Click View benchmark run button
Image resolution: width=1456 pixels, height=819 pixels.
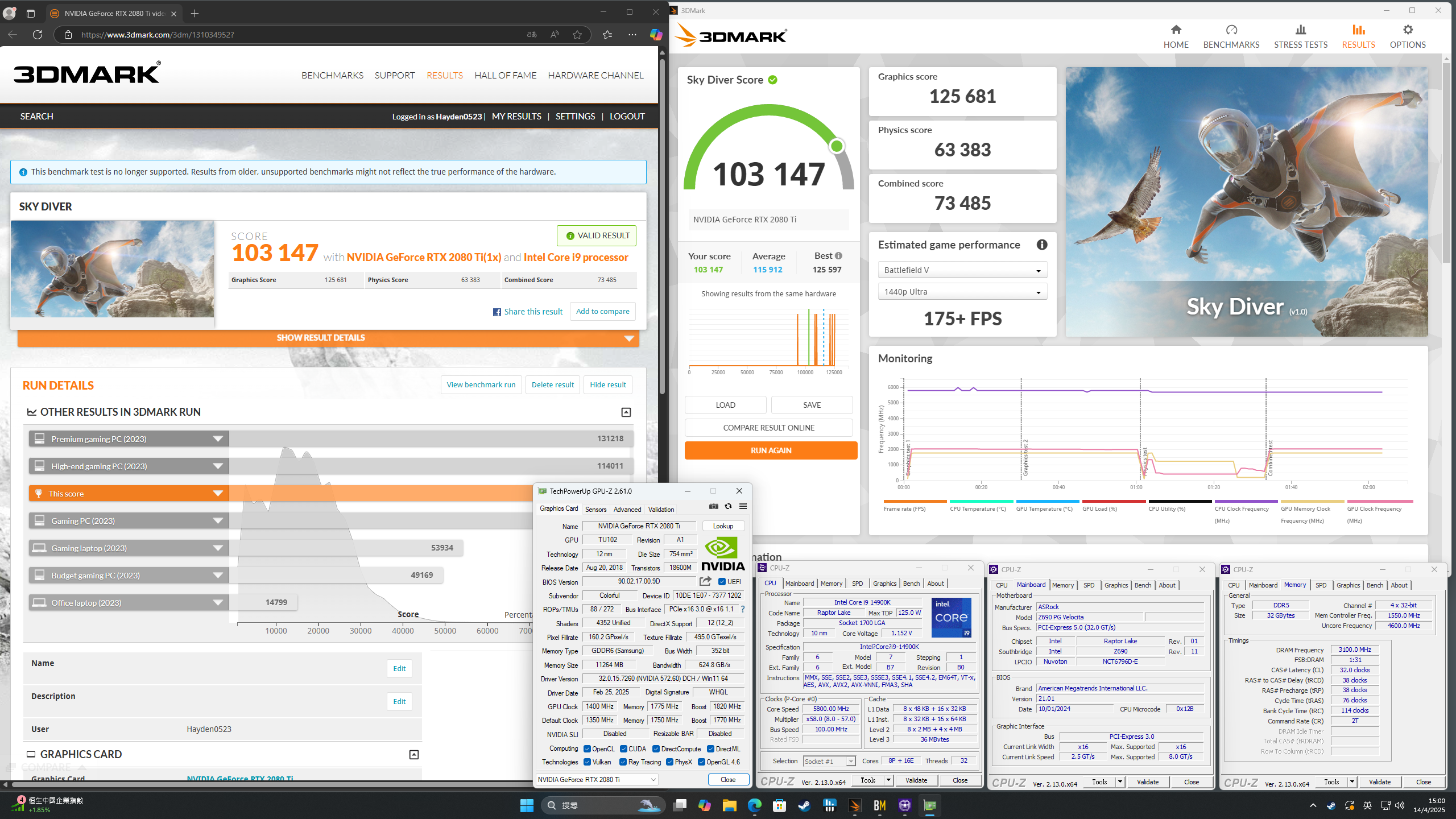tap(481, 385)
